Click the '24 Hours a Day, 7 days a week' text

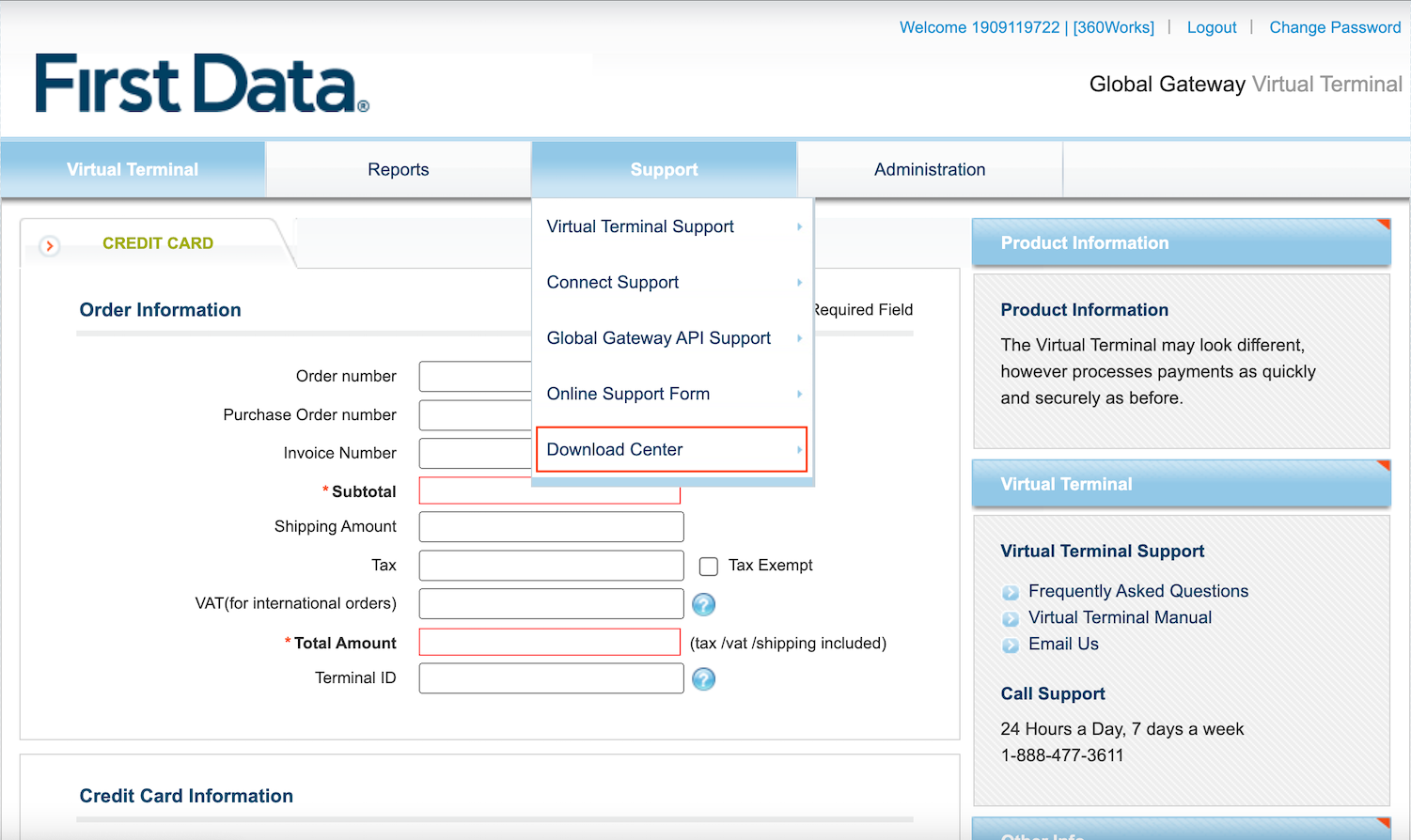coord(1122,728)
